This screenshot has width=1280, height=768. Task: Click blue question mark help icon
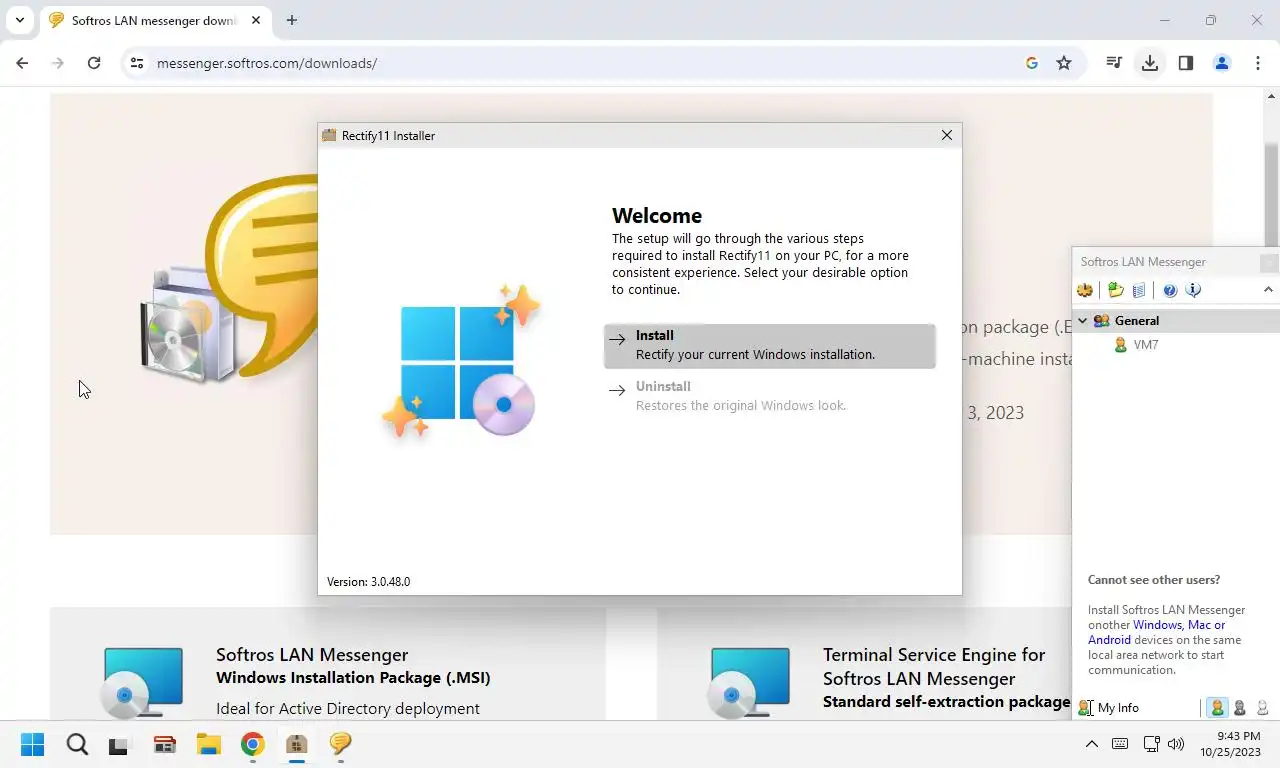pos(1170,290)
